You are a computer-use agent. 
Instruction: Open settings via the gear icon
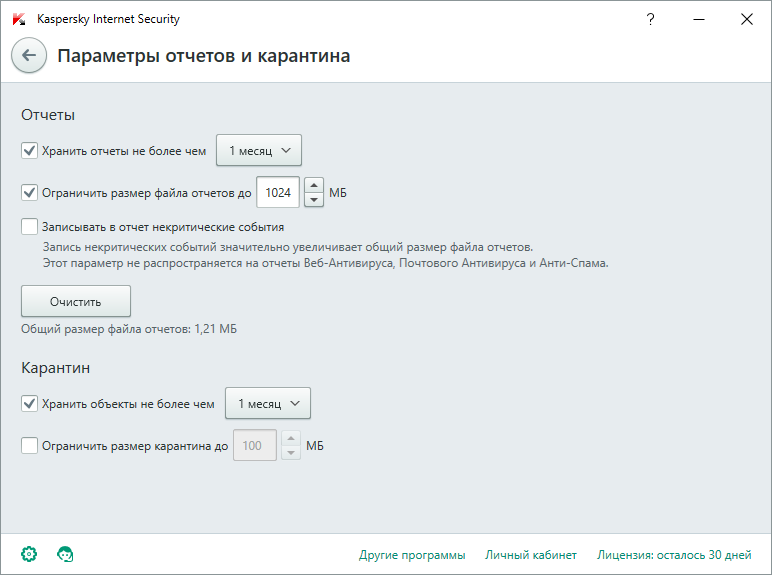(29, 554)
